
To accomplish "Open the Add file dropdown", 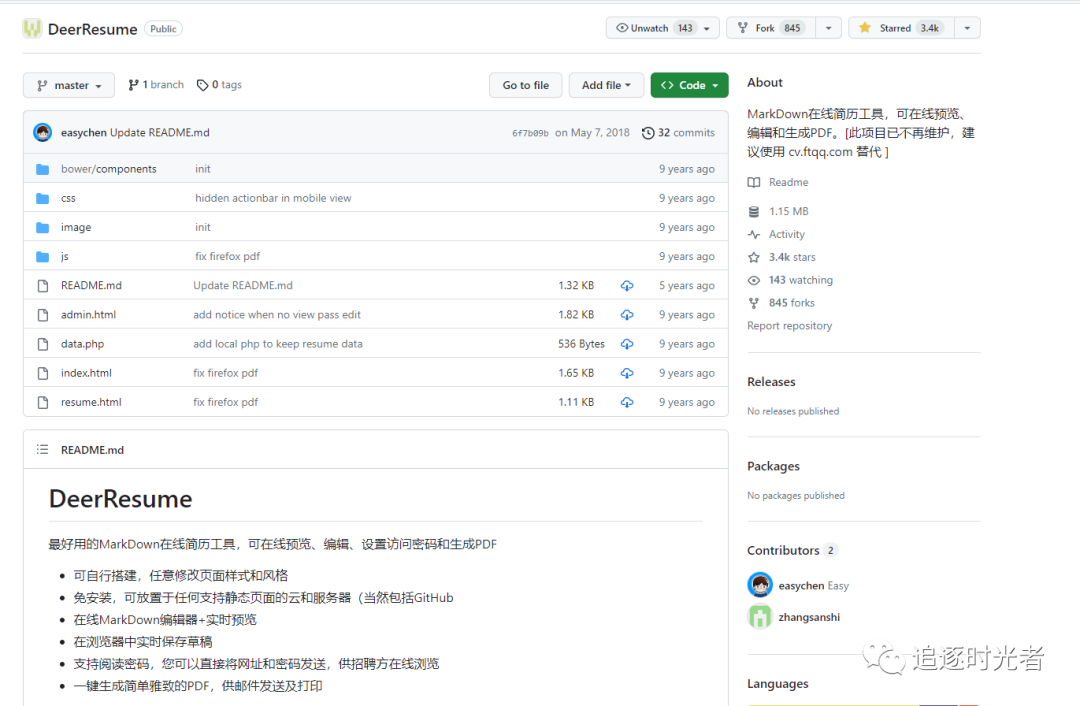I will click(606, 85).
